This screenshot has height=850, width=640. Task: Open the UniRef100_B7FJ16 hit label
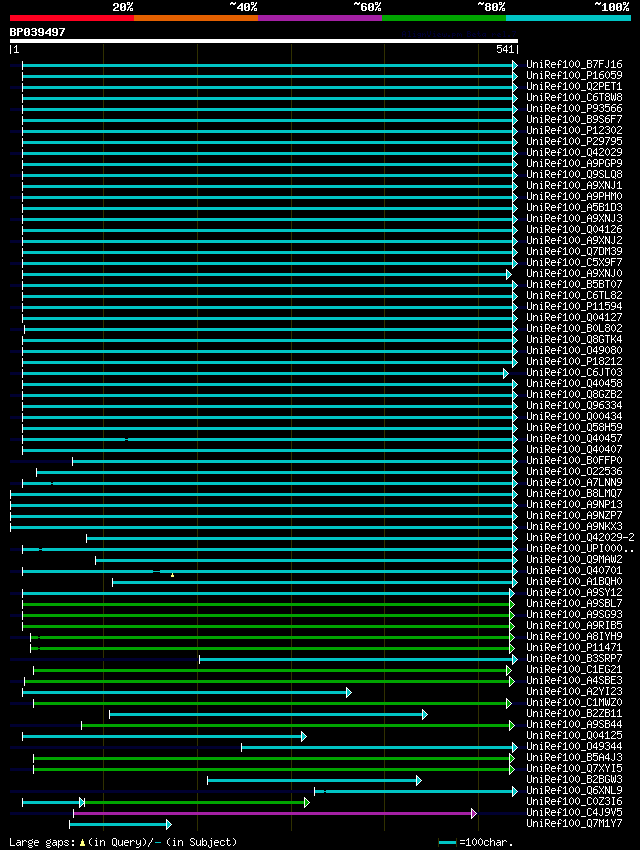pos(574,65)
